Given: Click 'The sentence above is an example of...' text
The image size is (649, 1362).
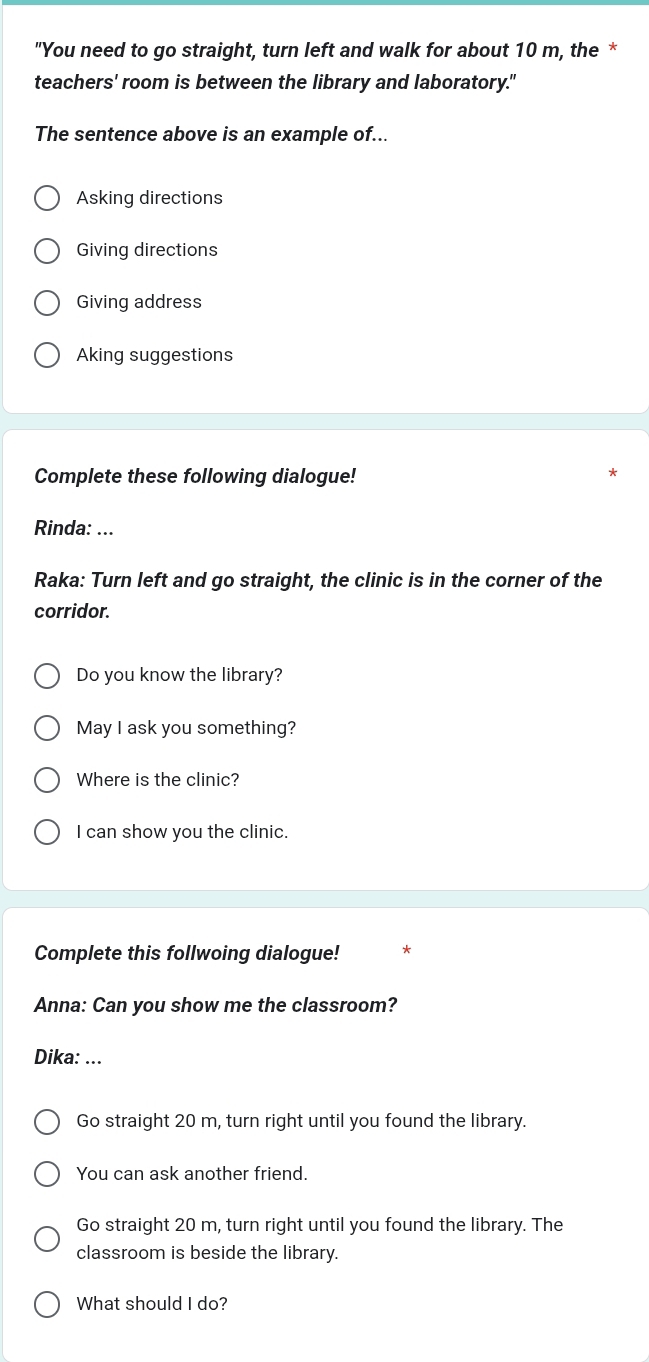Looking at the screenshot, I should pos(211,134).
